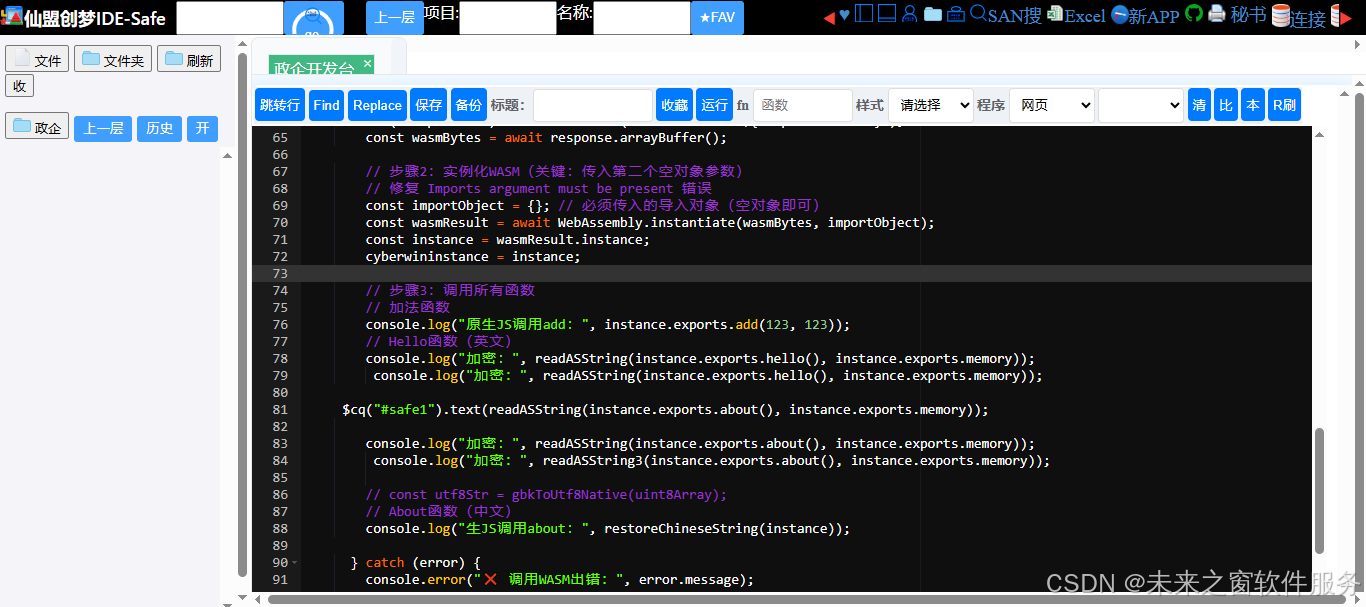This screenshot has height=607, width=1366.
Task: Create new 文件夹 in left panel
Action: coord(112,59)
